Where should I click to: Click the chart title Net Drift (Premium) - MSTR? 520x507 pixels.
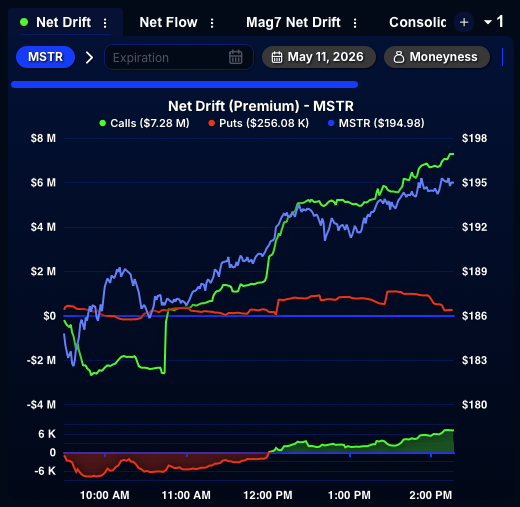(x=261, y=106)
